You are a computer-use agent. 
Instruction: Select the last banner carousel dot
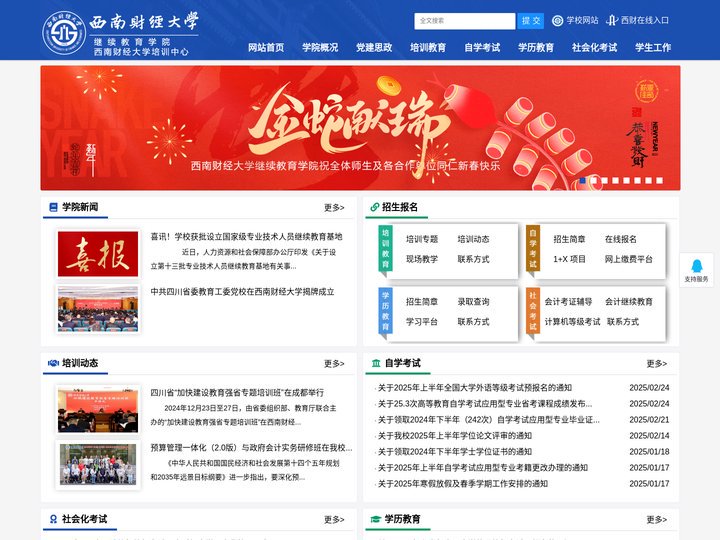point(659,180)
